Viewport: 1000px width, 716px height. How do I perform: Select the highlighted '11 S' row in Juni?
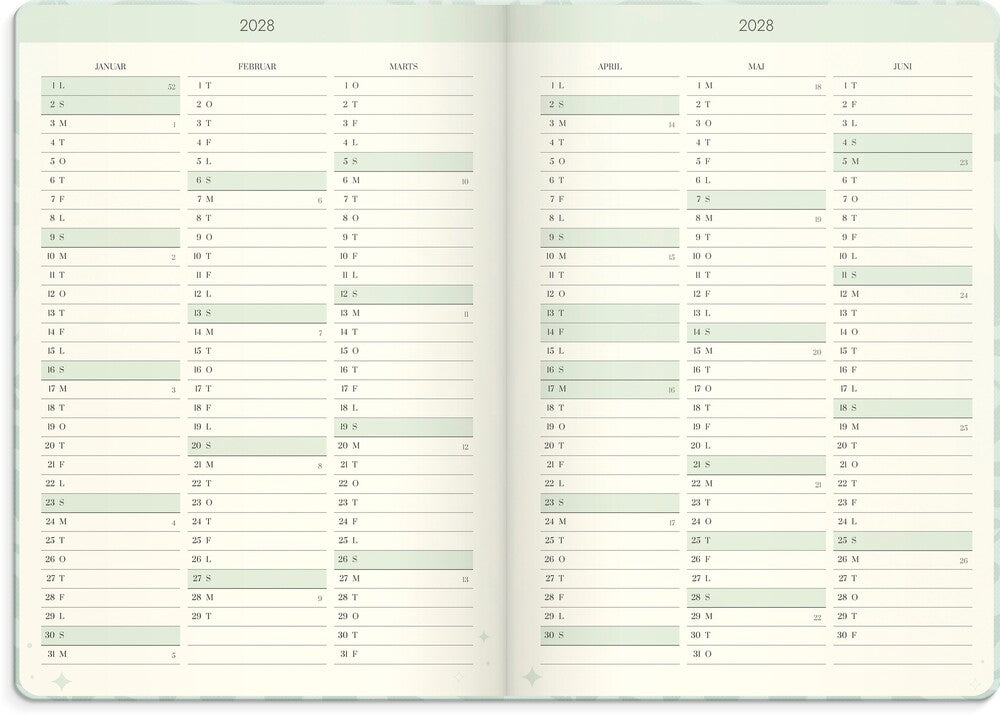902,275
